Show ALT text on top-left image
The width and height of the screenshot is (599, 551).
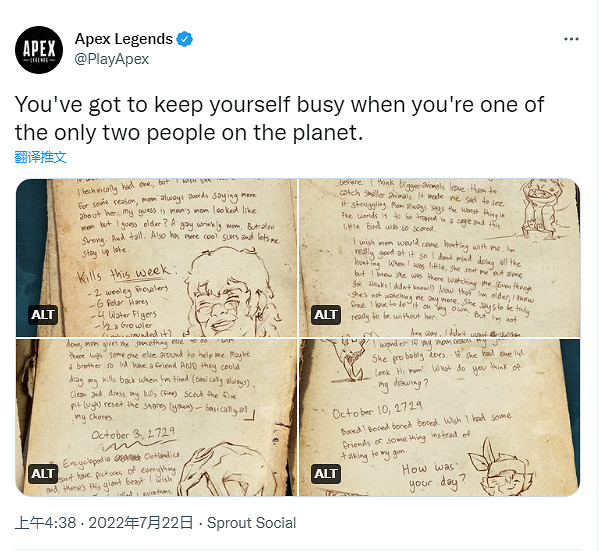43,315
